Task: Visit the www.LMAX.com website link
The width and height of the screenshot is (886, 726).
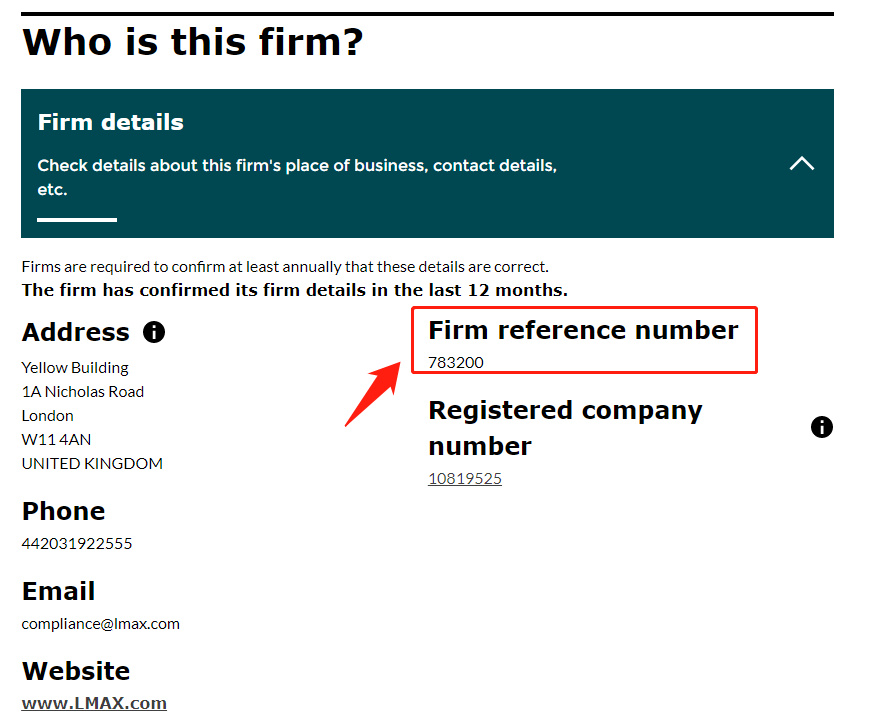Action: click(94, 703)
